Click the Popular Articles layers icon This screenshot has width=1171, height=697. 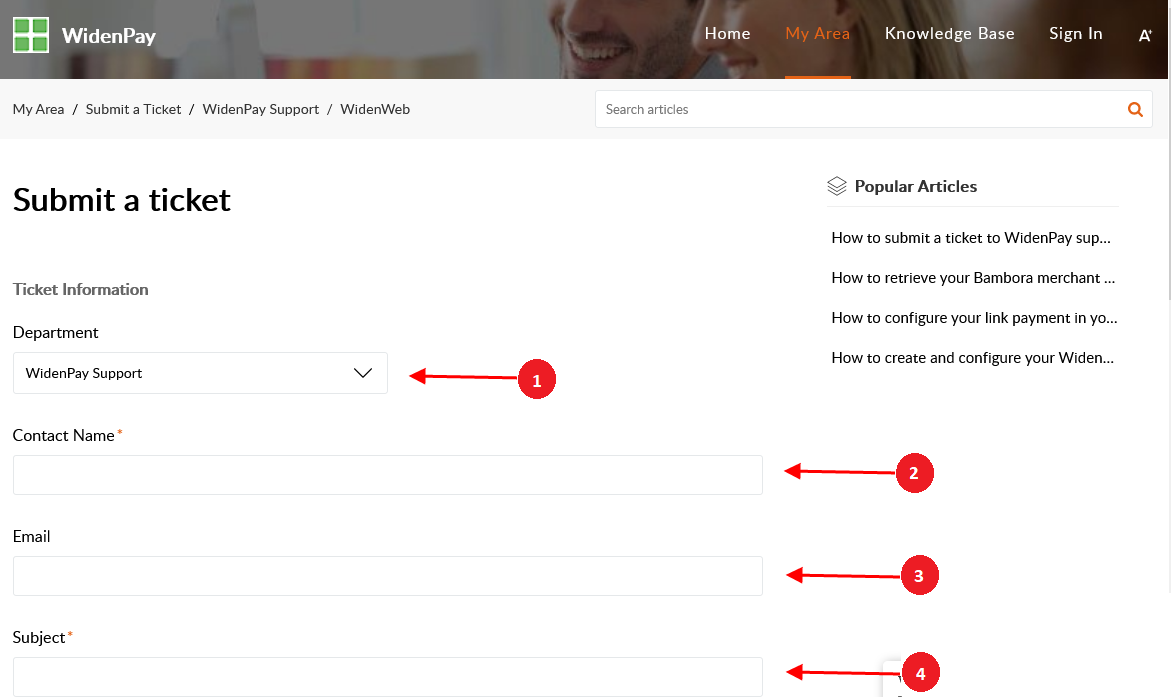(836, 186)
